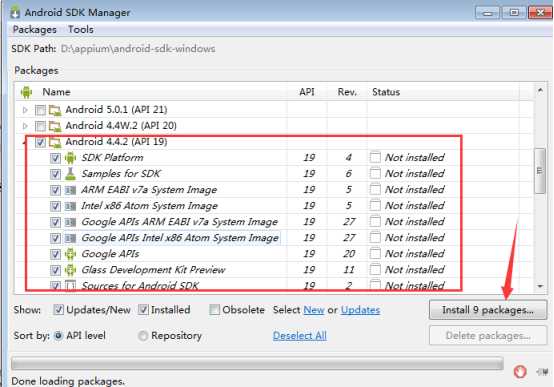Screen dimensions: 554x387
Task: Uncheck the Intel x86 Atom System Image checkbox
Action: click(x=55, y=206)
